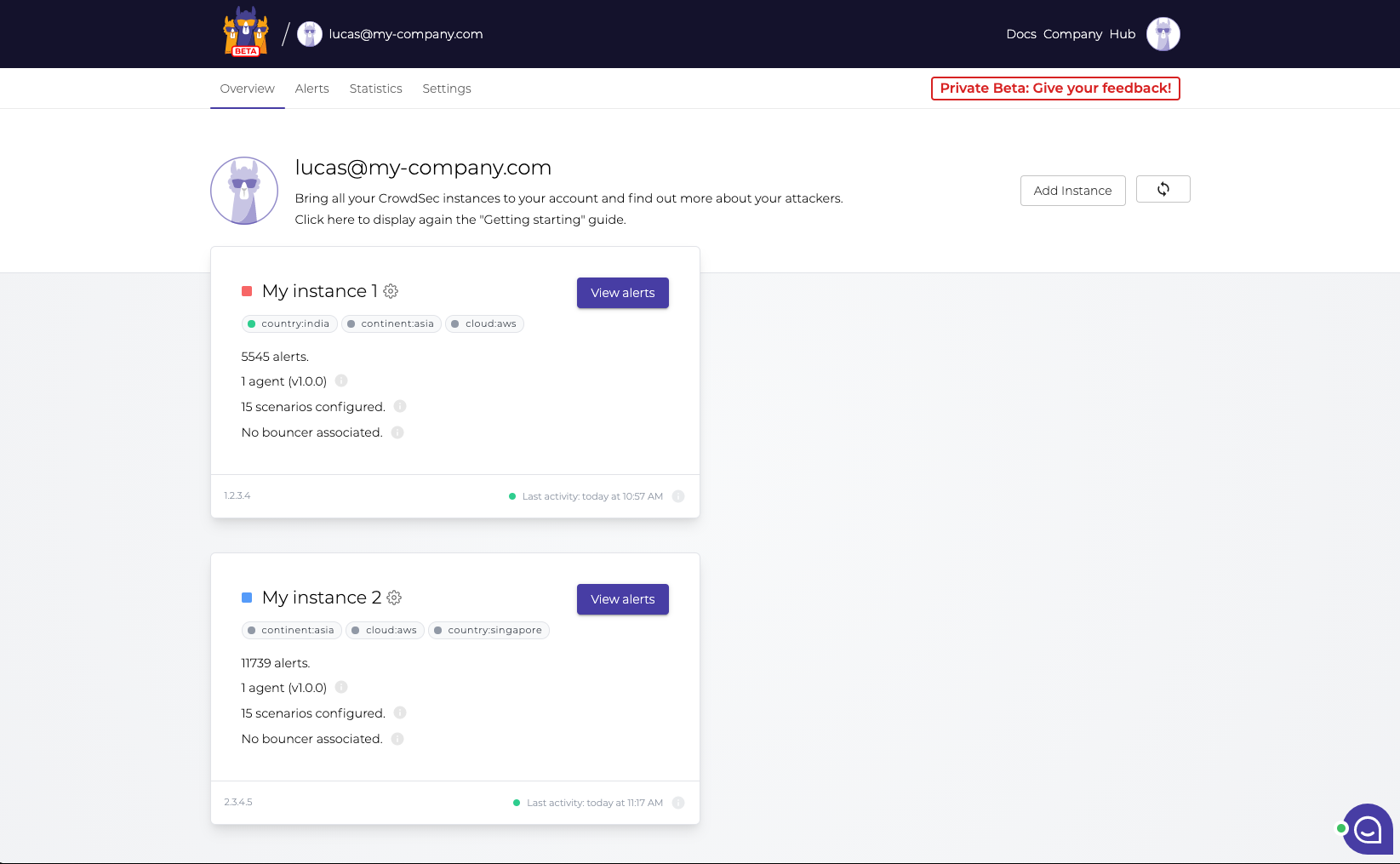Select the country:india tag
The width and height of the screenshot is (1400, 864).
click(289, 323)
